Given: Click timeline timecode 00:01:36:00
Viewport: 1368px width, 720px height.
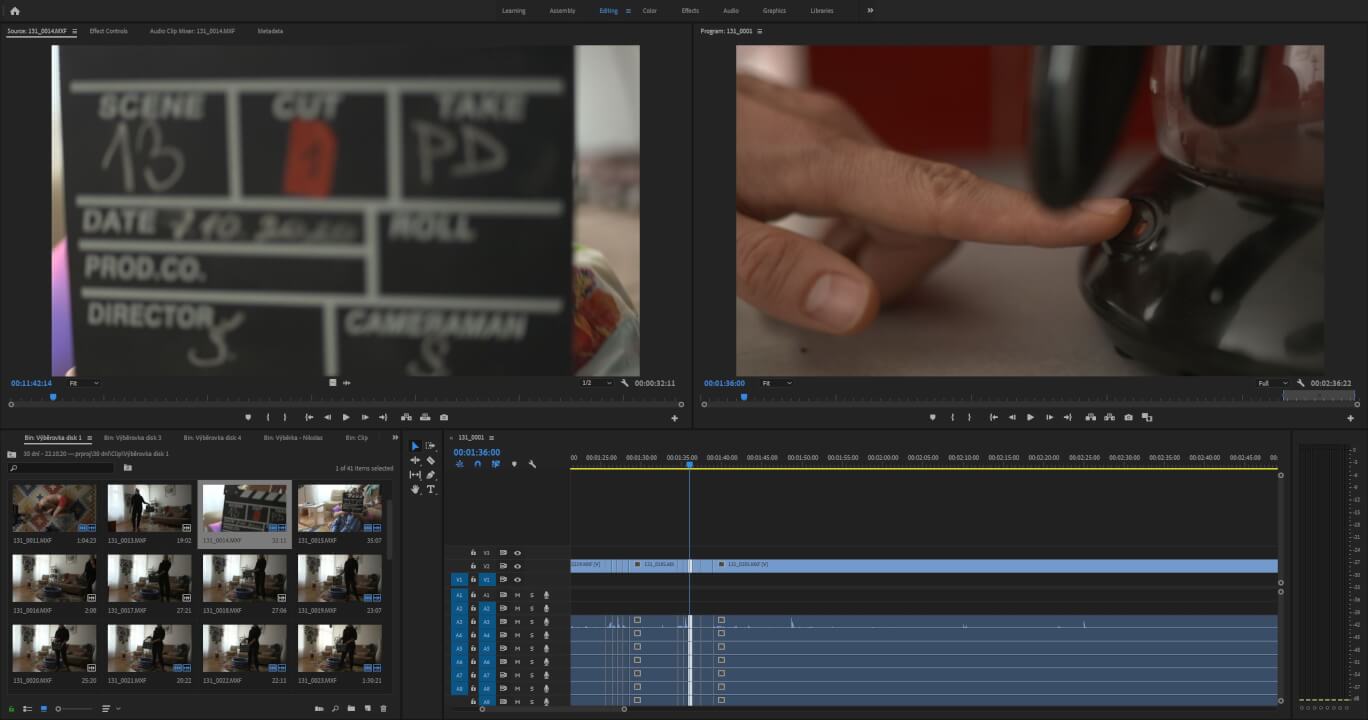Looking at the screenshot, I should (x=477, y=452).
